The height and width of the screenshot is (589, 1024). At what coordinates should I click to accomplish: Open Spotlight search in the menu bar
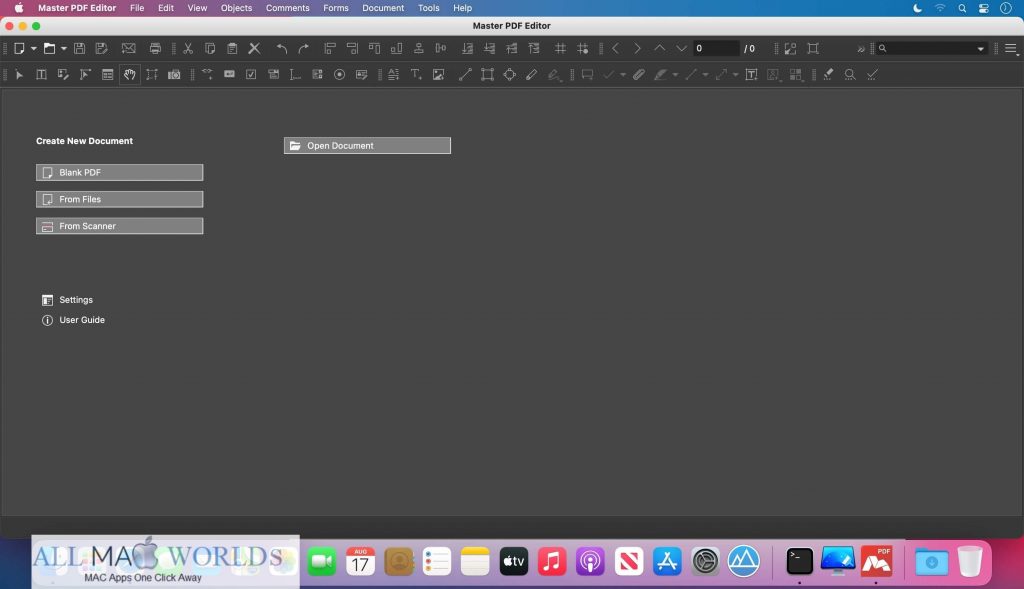click(x=962, y=8)
